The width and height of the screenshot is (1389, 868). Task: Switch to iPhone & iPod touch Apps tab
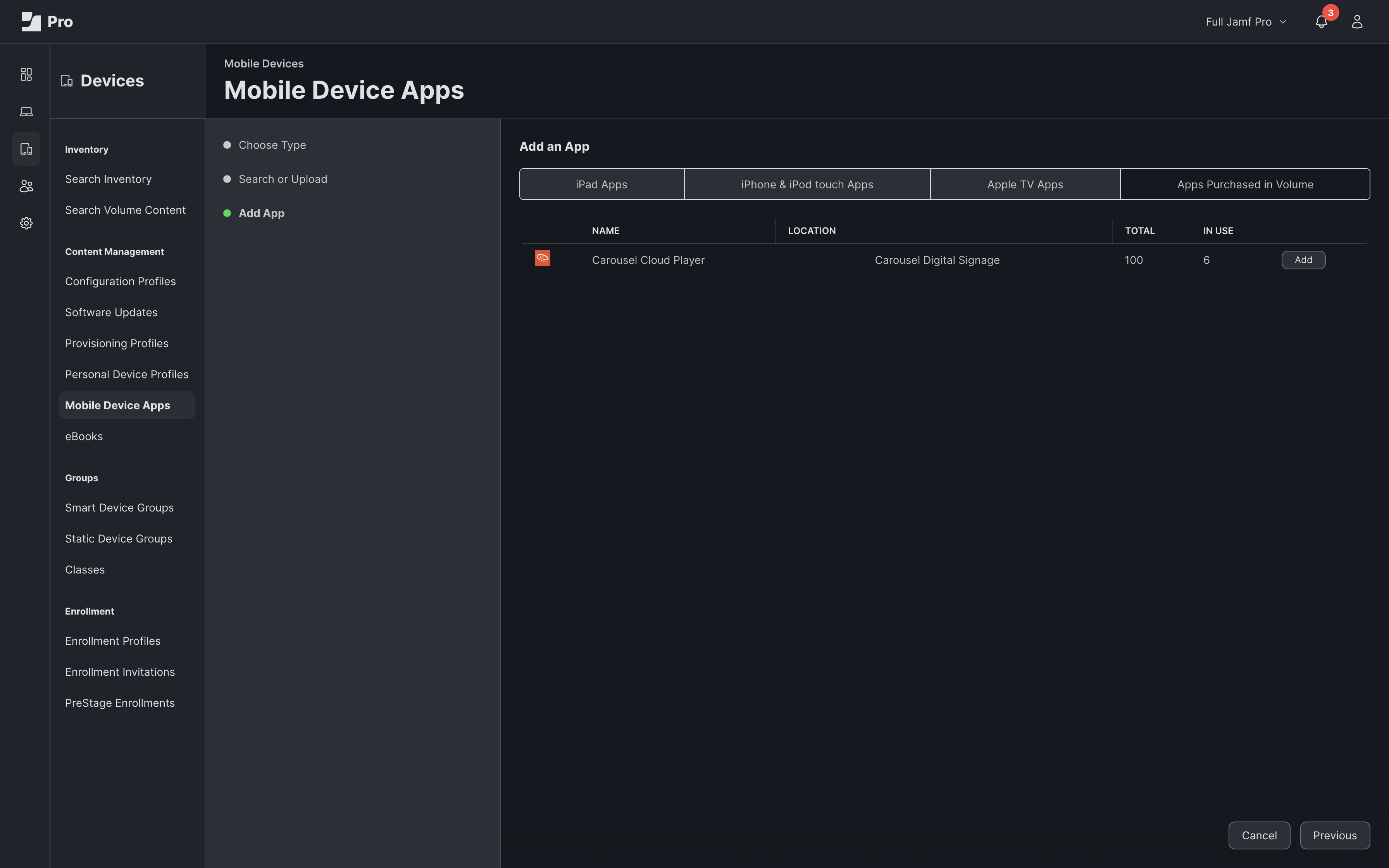click(807, 184)
